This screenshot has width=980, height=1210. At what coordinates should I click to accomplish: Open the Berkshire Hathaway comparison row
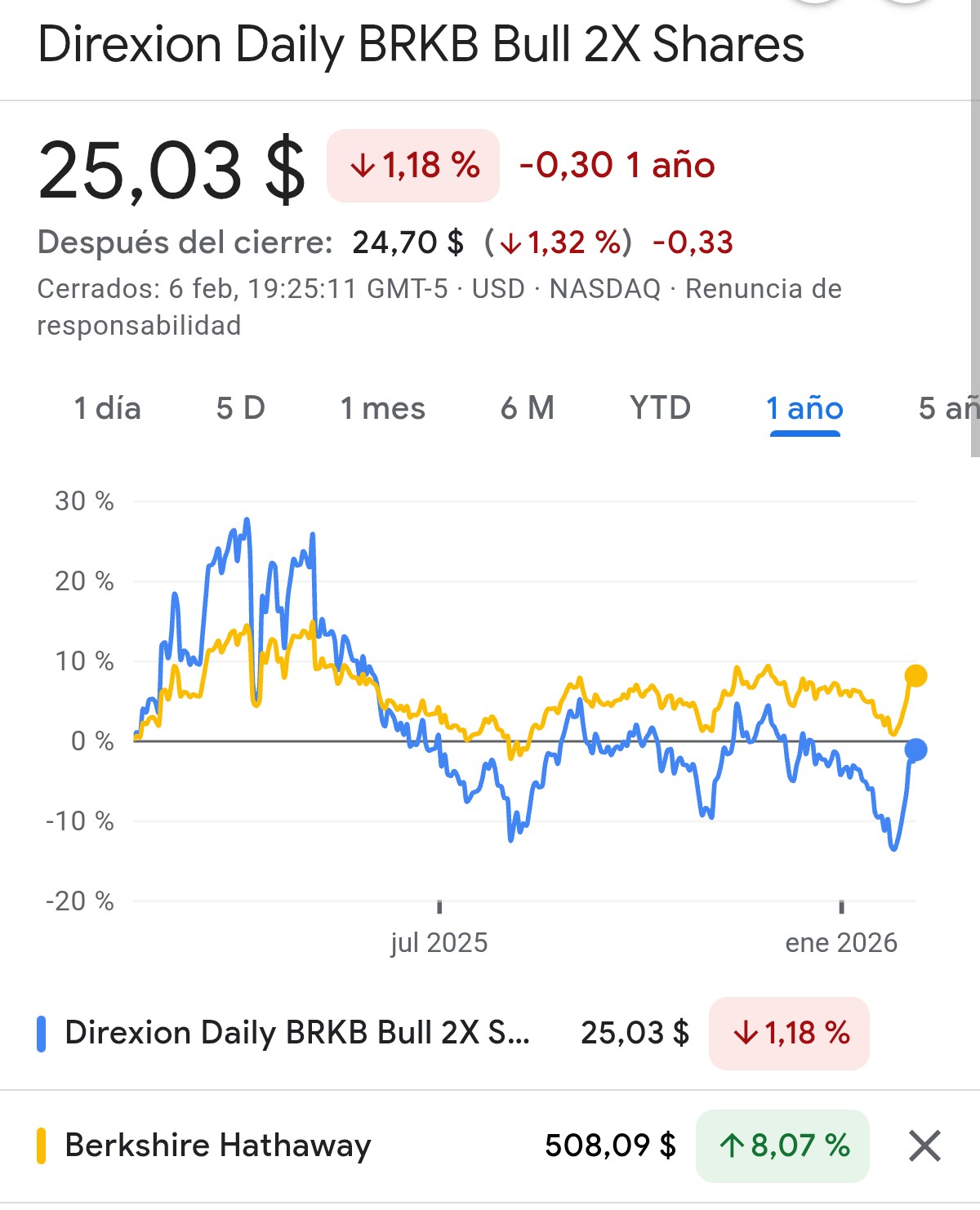click(218, 1145)
